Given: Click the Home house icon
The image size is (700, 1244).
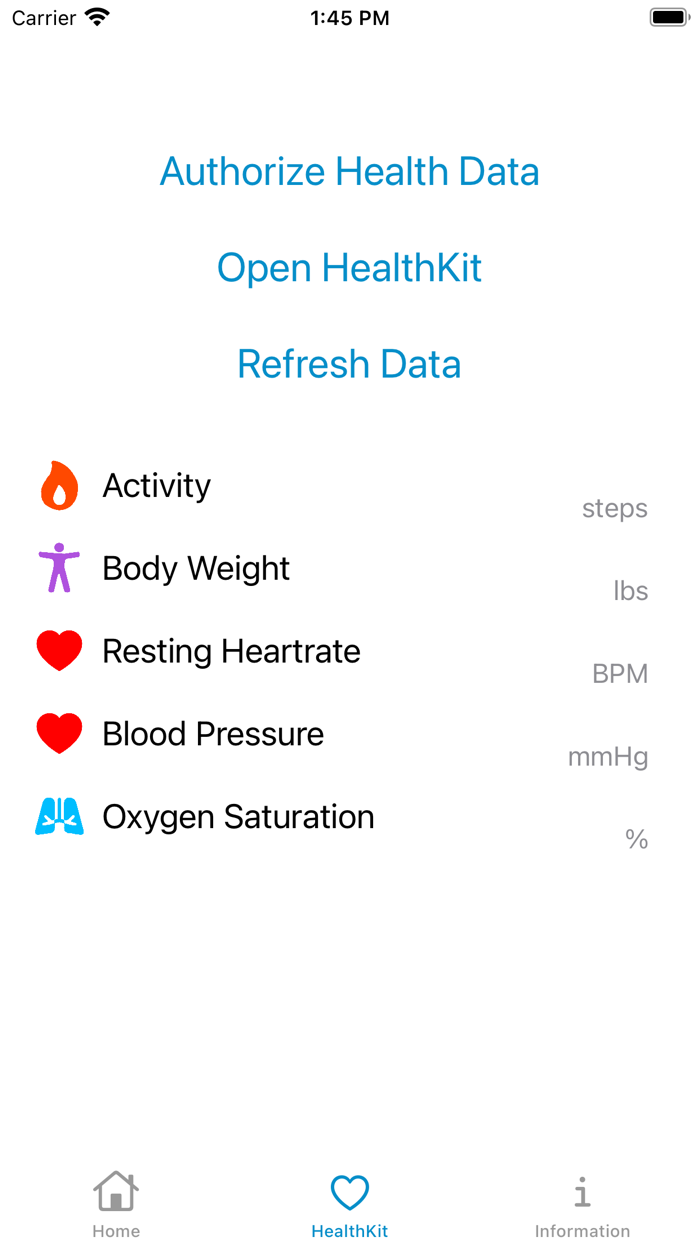Looking at the screenshot, I should (116, 1191).
